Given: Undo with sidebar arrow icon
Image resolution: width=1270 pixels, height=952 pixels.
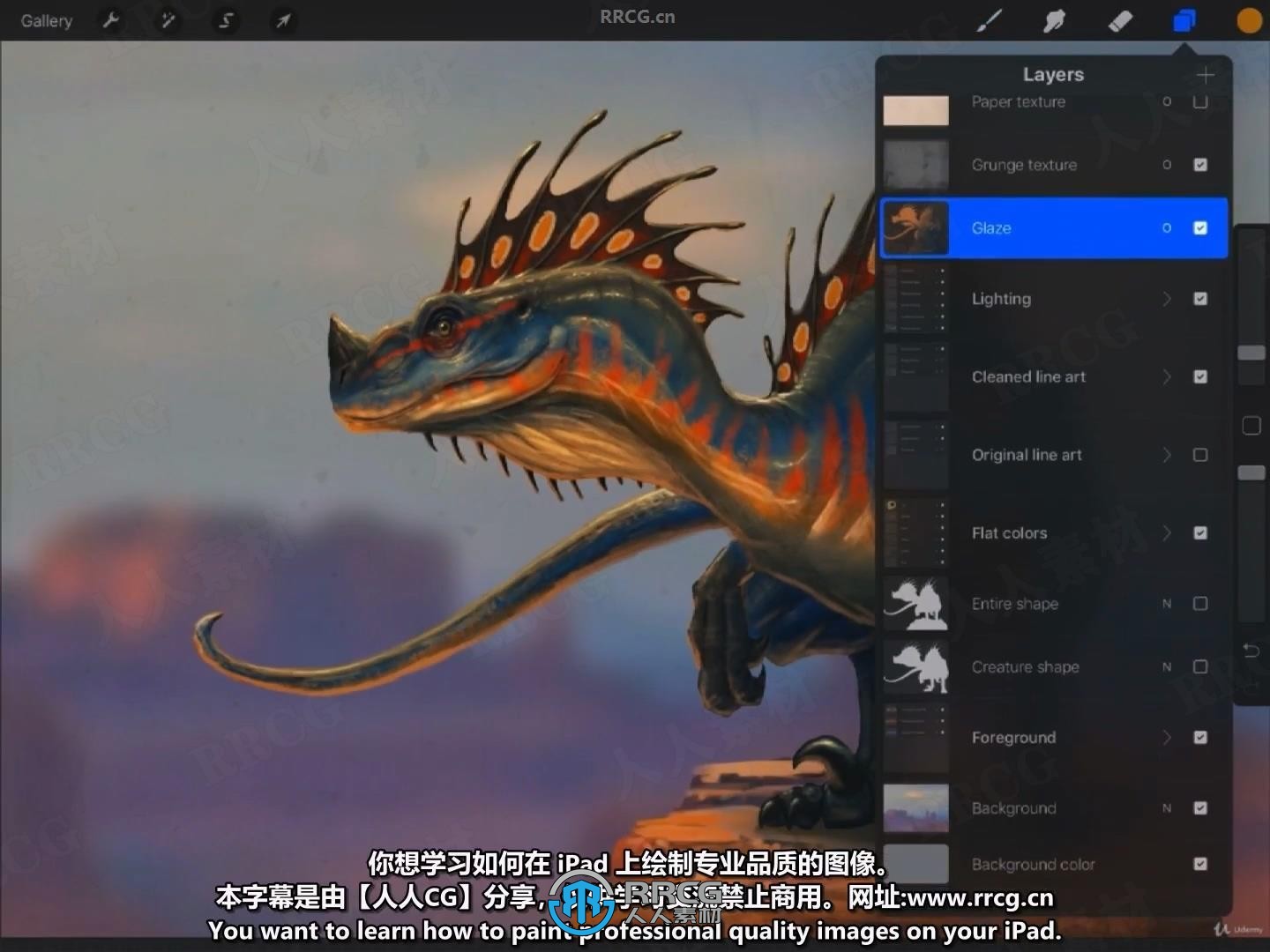Looking at the screenshot, I should click(1251, 651).
